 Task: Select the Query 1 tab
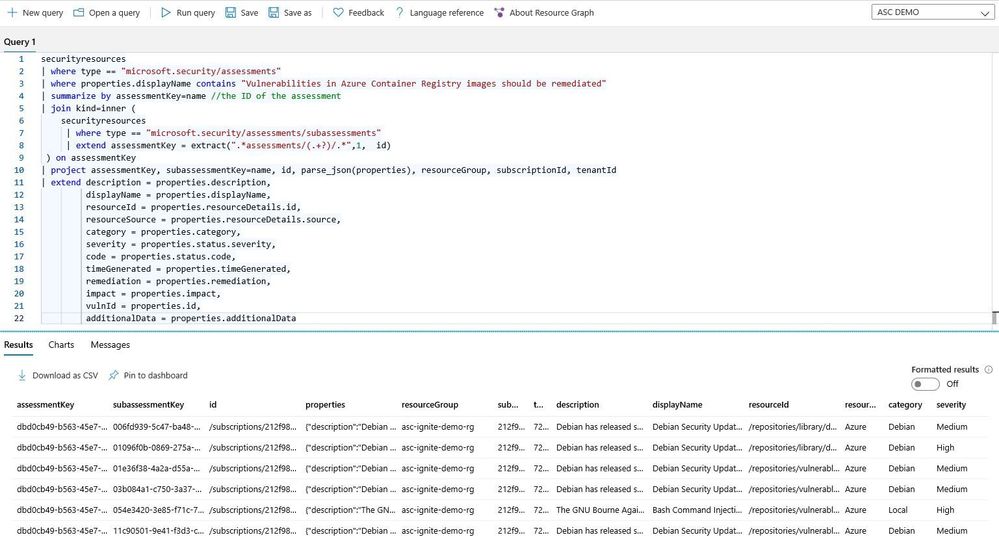pyautogui.click(x=20, y=42)
